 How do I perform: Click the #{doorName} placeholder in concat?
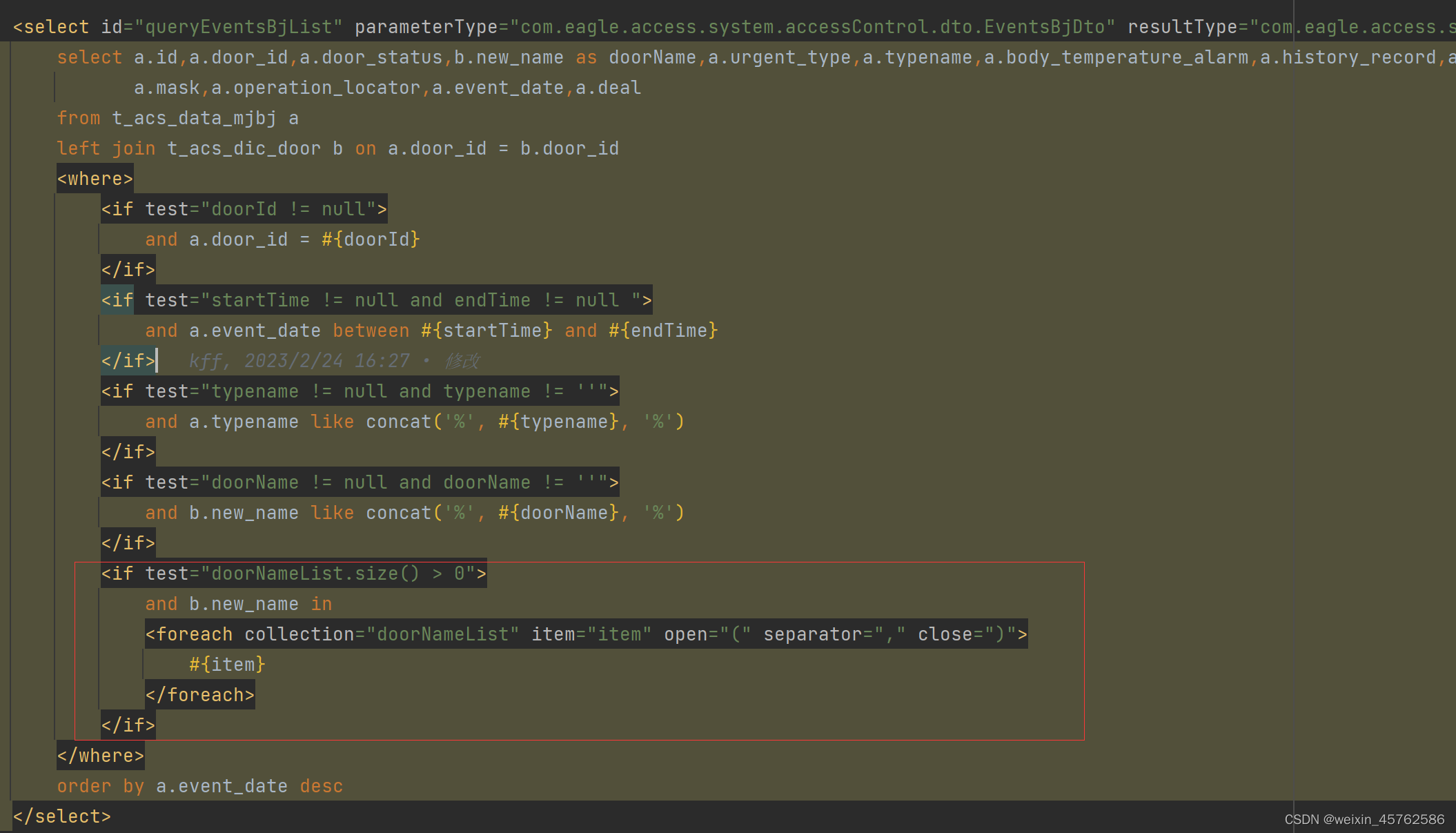(558, 513)
